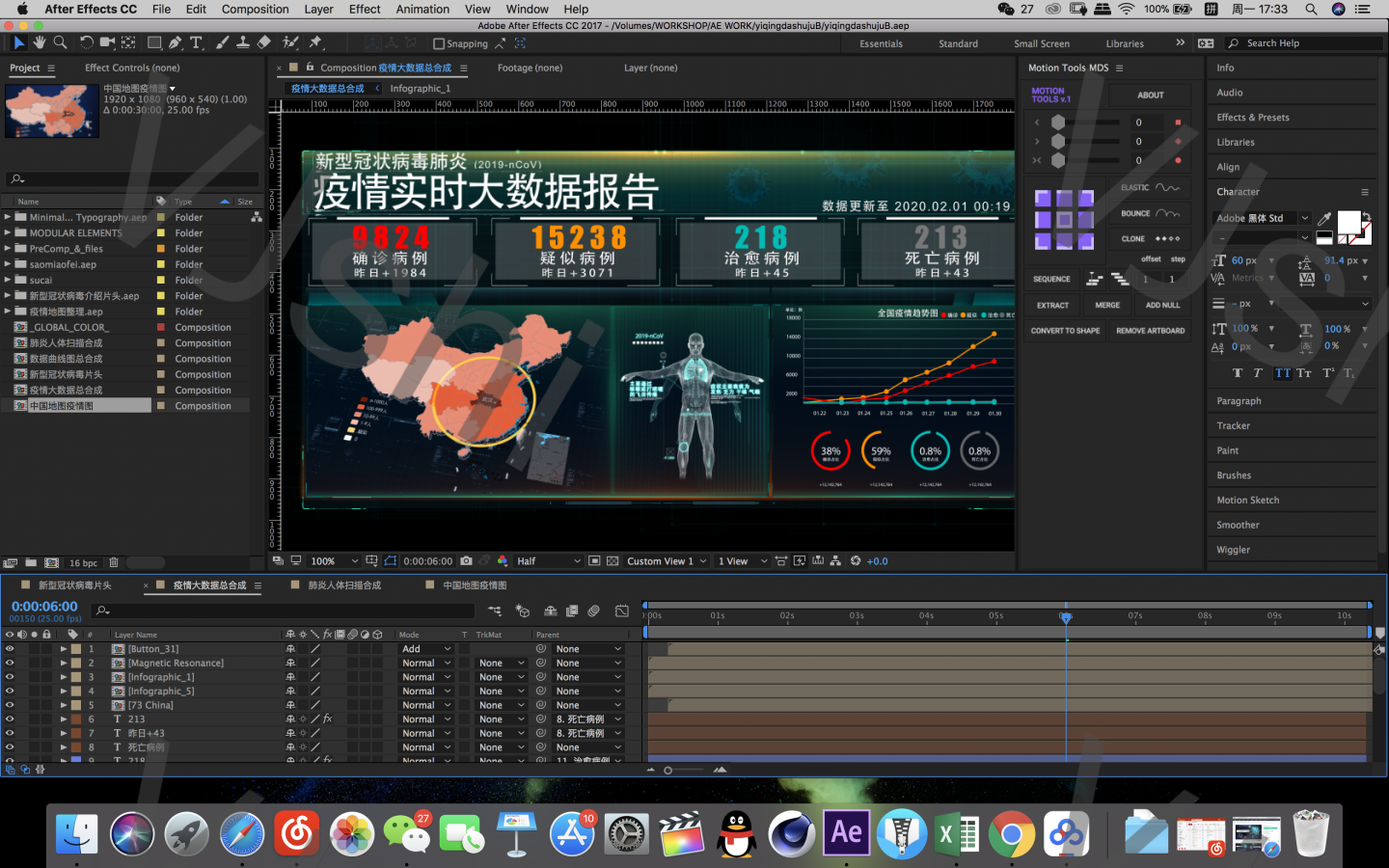Screen dimensions: 1389x868
Task: Click the CONVERT TO SHAPE button
Action: click(x=1065, y=331)
